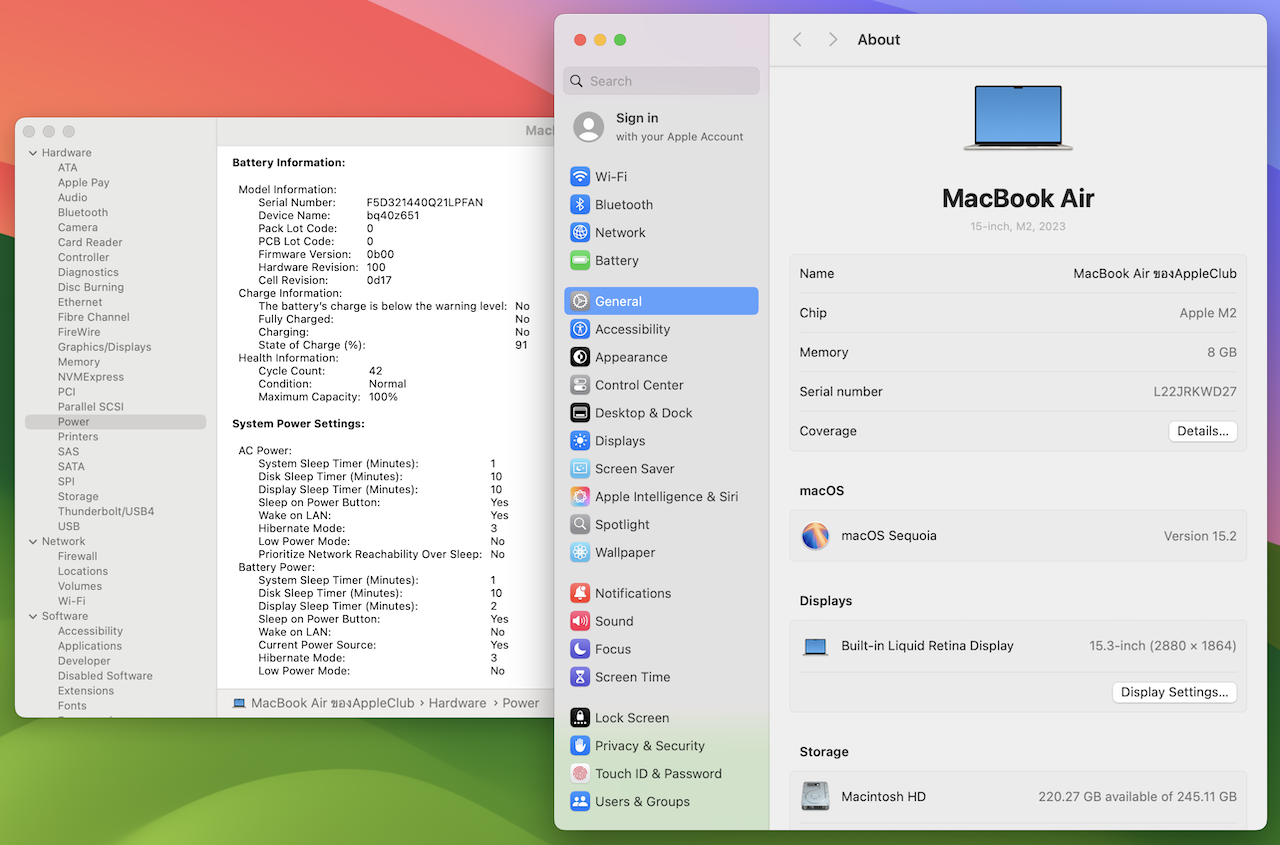Click the Search field in System Settings
The height and width of the screenshot is (845, 1280).
coord(662,81)
